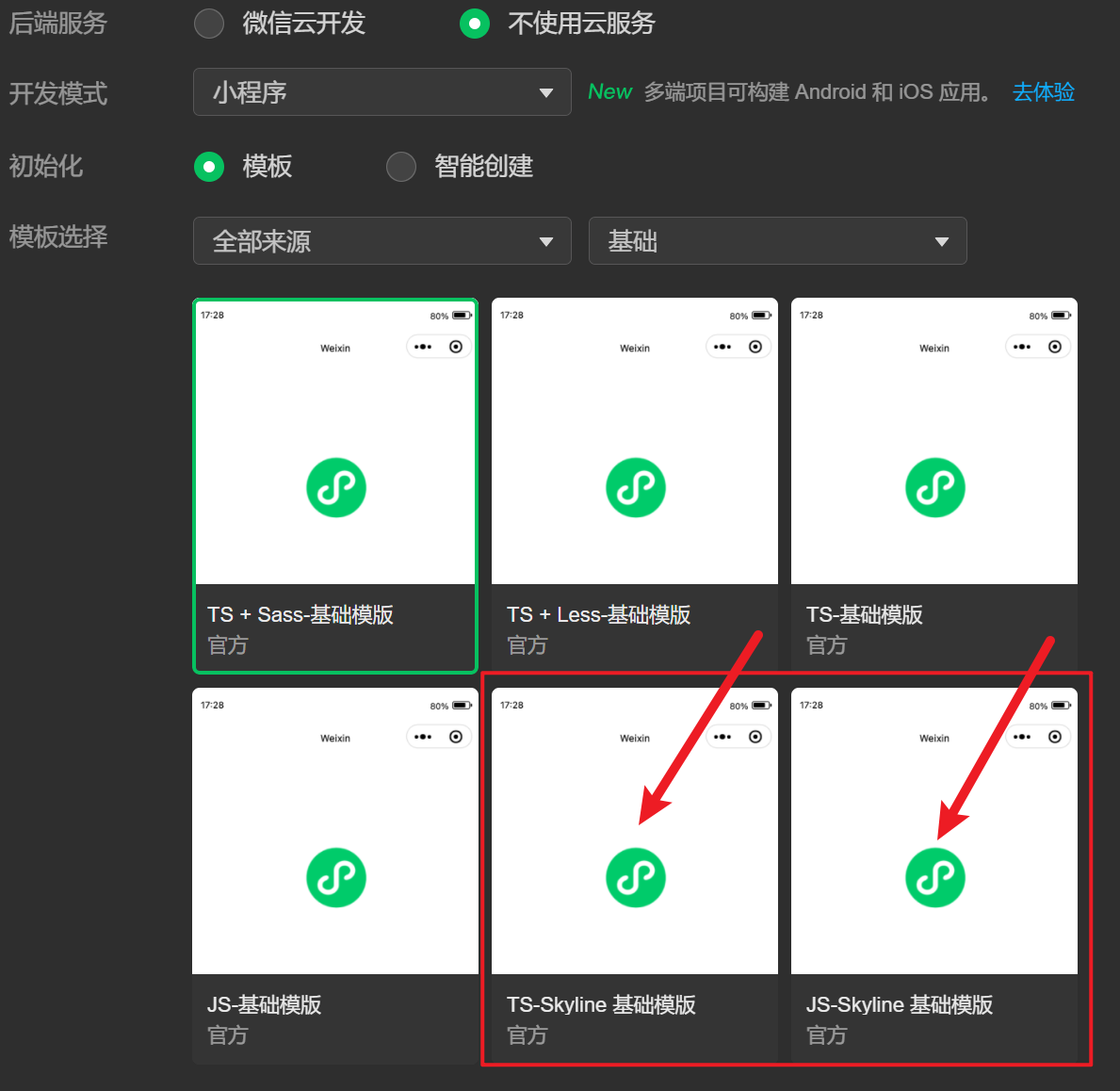Click battery icon in JS-Skyline preview
This screenshot has height=1091, width=1120.
[1062, 706]
